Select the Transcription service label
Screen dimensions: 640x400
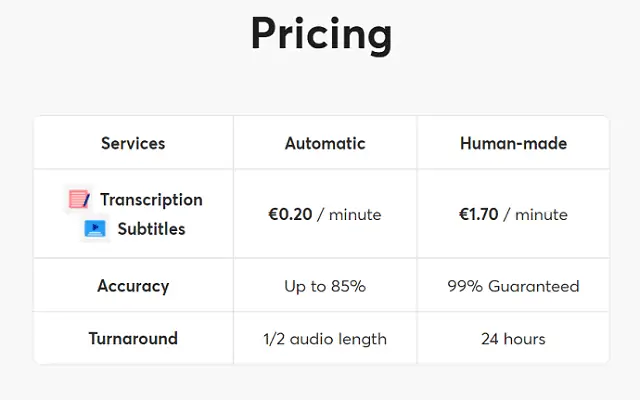151,200
